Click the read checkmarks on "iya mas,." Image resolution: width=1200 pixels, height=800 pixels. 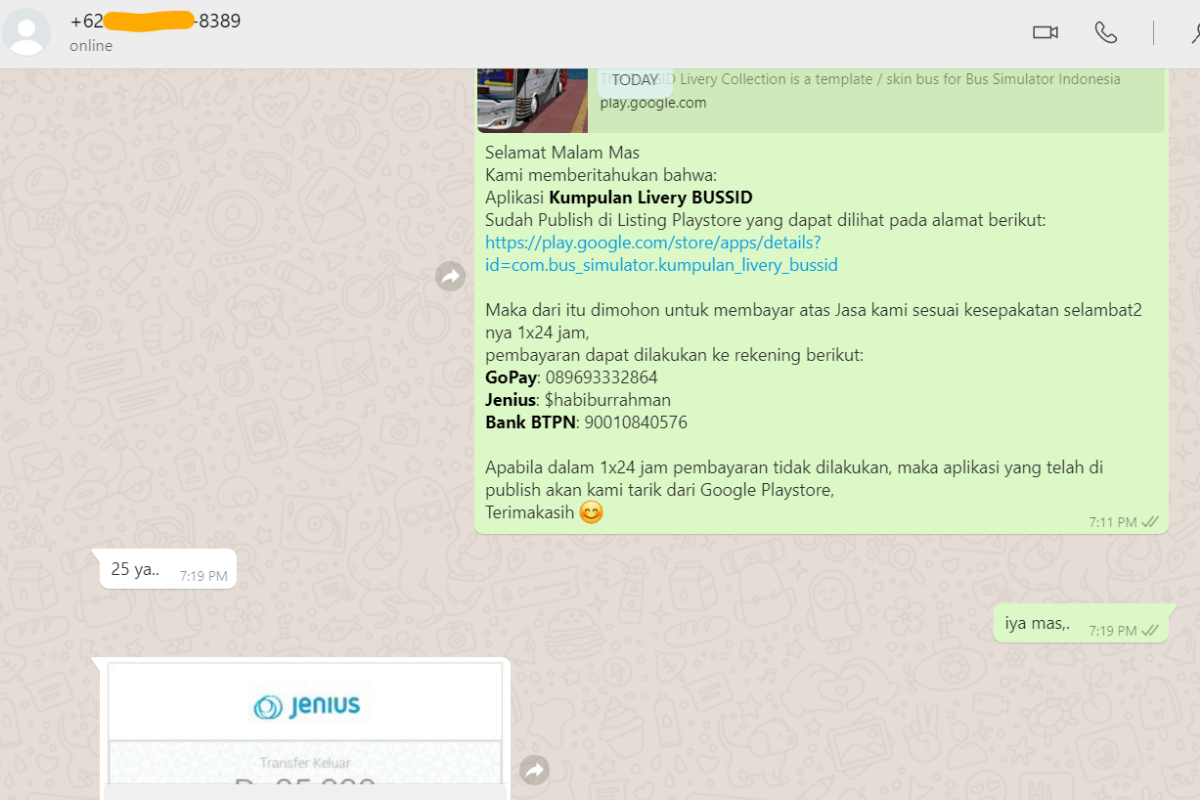click(x=1150, y=631)
